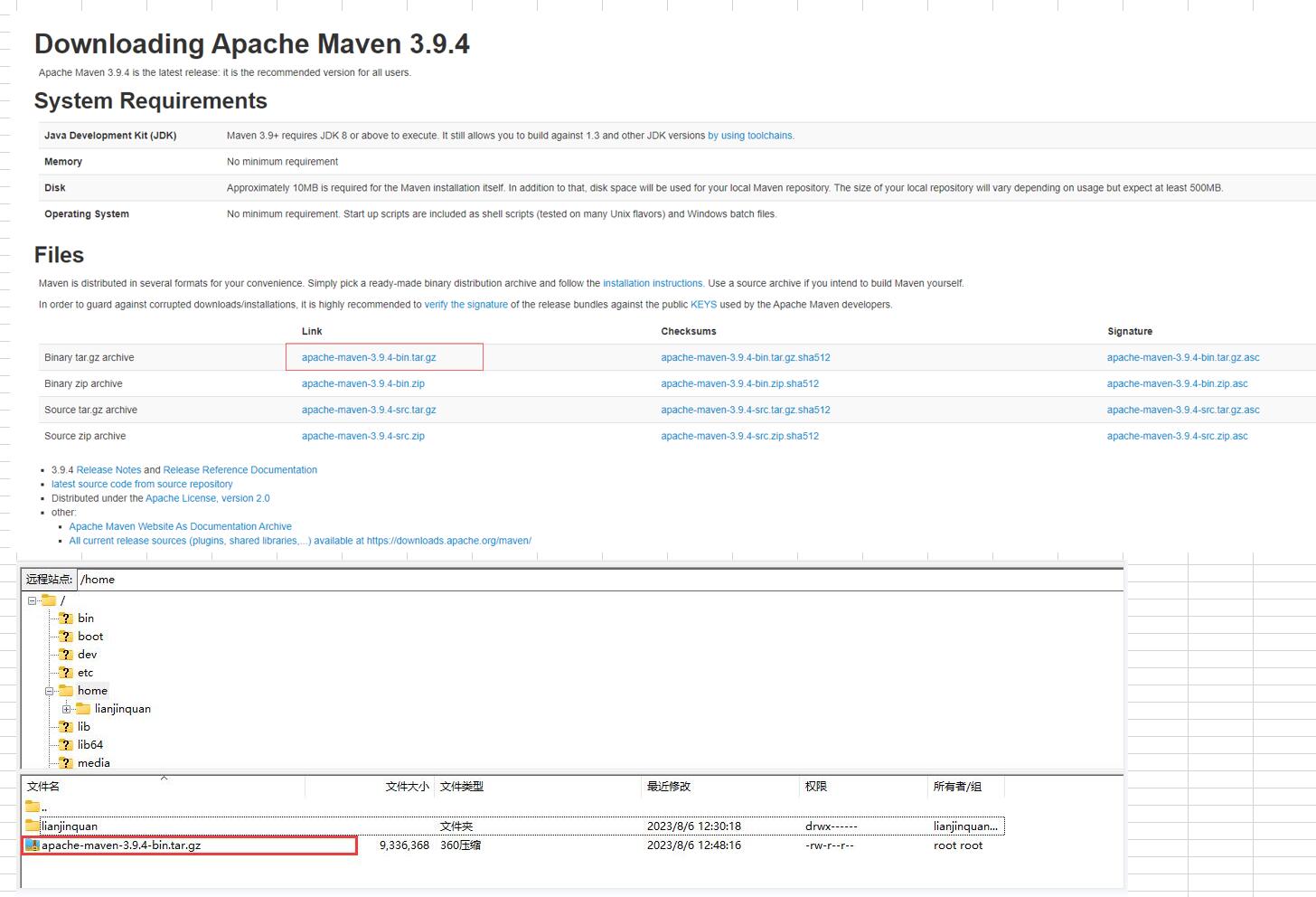
Task: Collapse the root directory tree node
Action: pos(32,600)
